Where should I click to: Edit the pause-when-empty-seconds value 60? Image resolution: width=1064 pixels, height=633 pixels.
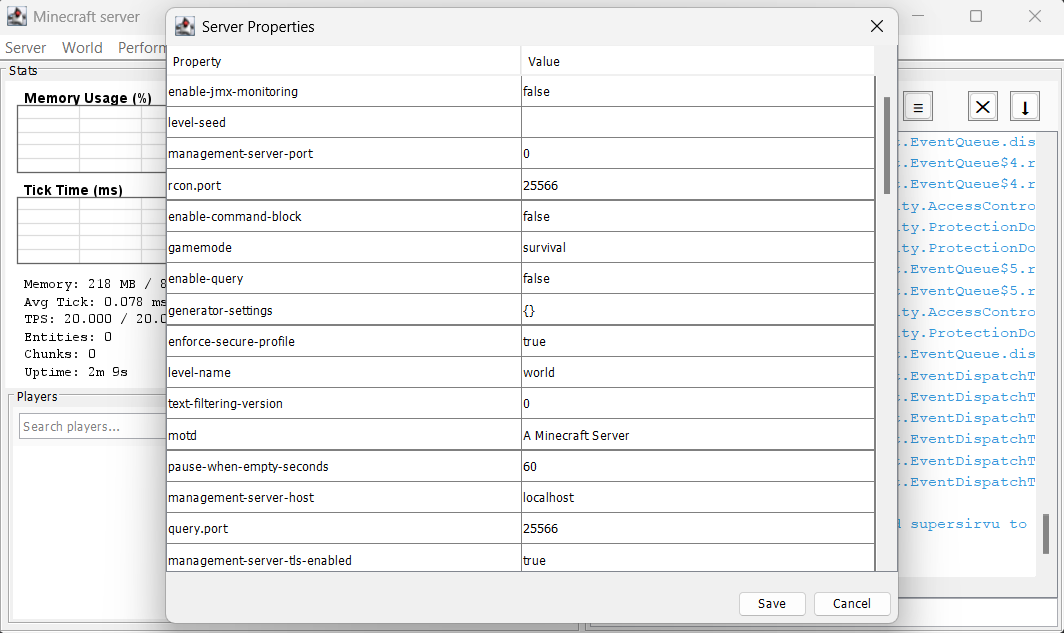(698, 466)
